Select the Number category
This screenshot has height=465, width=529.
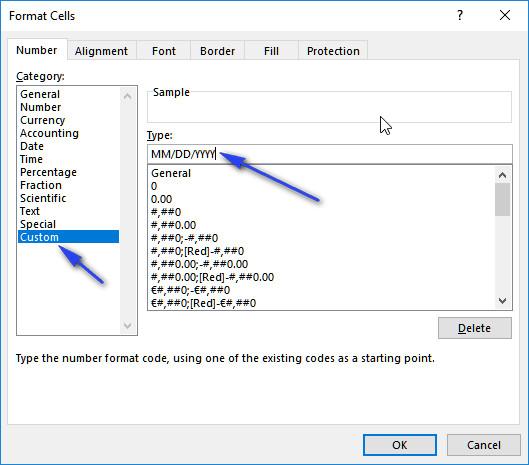click(x=68, y=107)
